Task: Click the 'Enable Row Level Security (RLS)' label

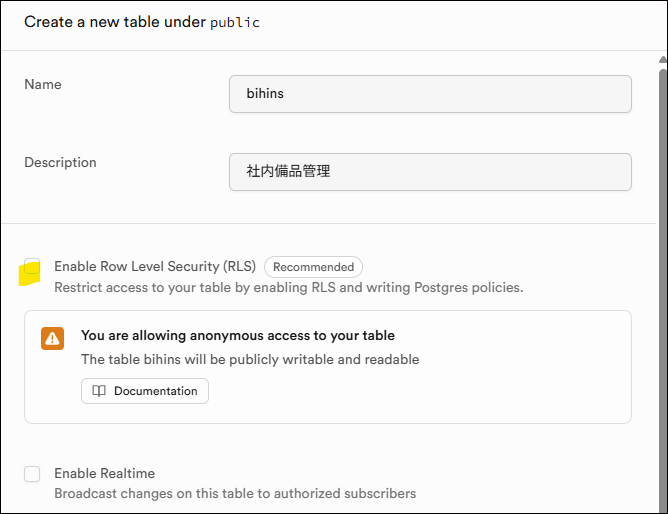Action: point(155,267)
